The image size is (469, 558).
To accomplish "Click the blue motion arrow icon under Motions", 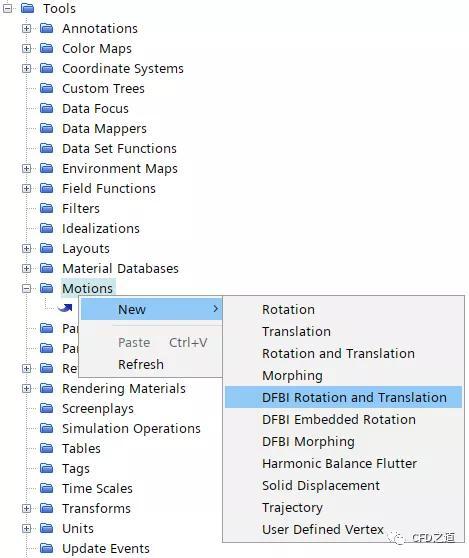I will click(65, 308).
